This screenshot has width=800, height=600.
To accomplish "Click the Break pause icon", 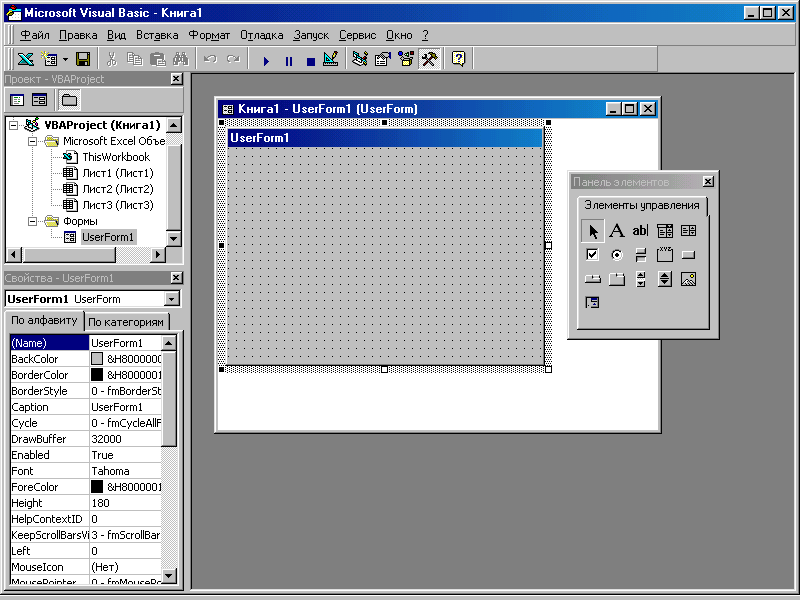I will 289,61.
